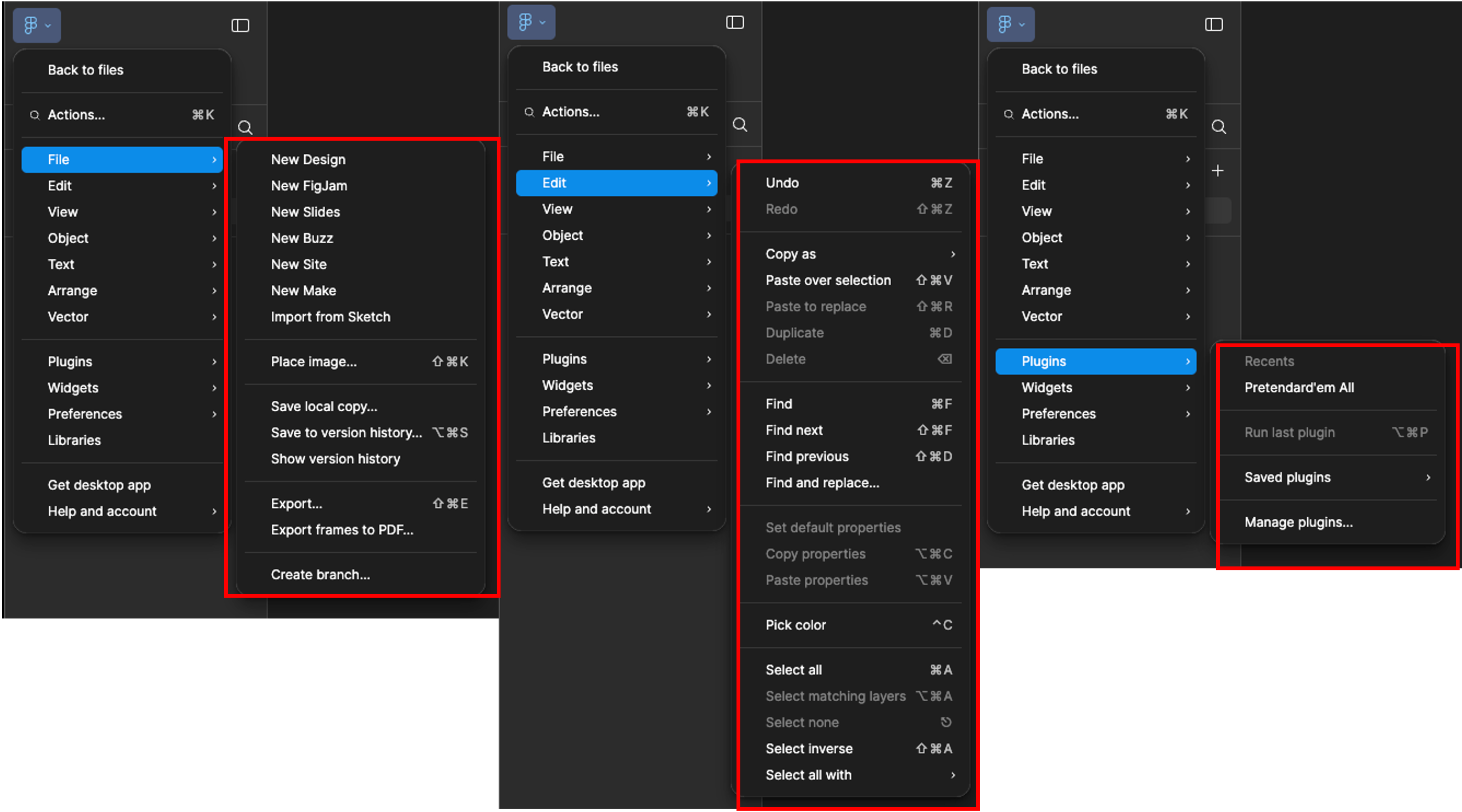Click the Figma logo button above highlighted Plugins
The width and height of the screenshot is (1462, 812).
point(1010,24)
